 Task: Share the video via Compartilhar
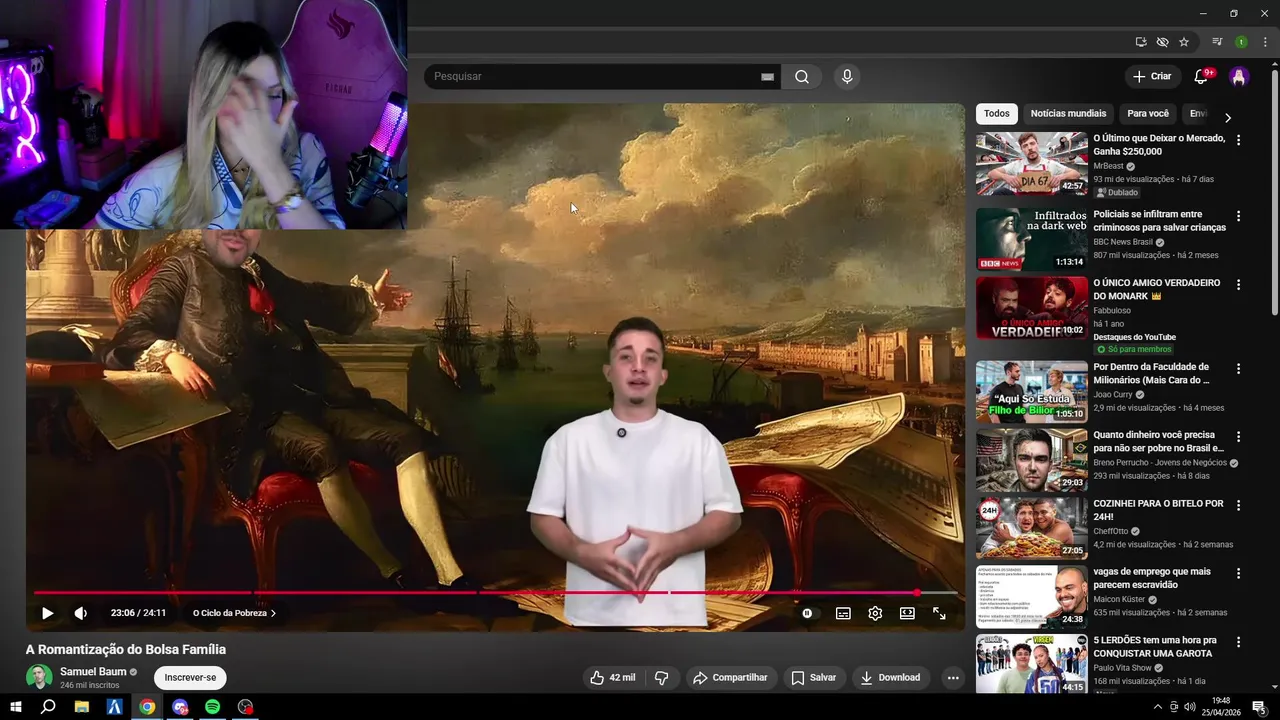730,677
